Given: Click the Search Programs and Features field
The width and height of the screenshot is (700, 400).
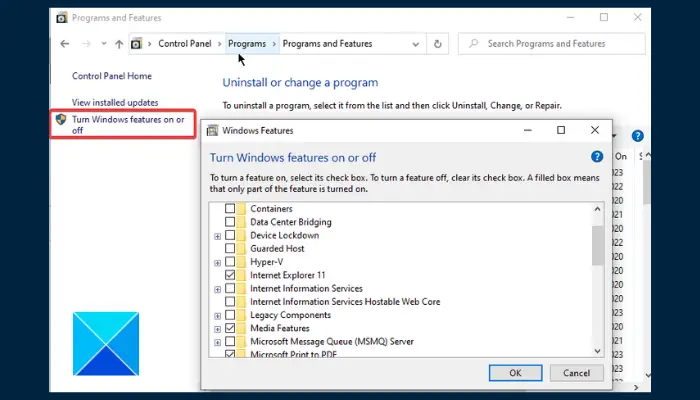Looking at the screenshot, I should [x=551, y=44].
